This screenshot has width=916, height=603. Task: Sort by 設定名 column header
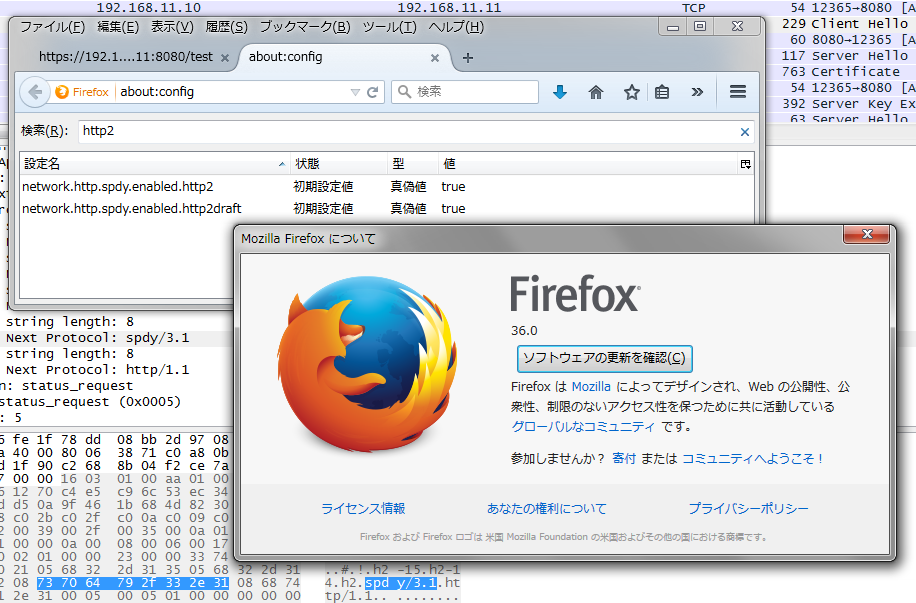(x=150, y=163)
